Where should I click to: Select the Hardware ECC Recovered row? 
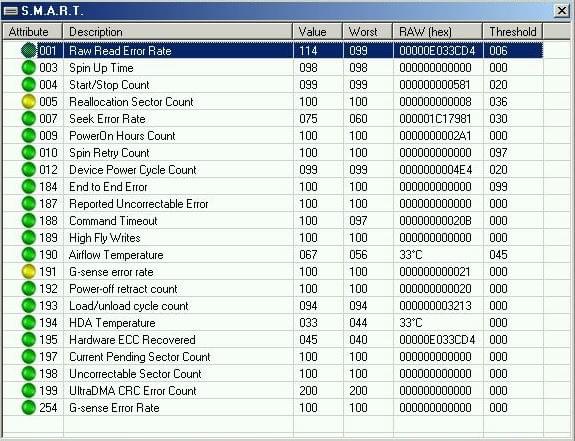[x=273, y=339]
